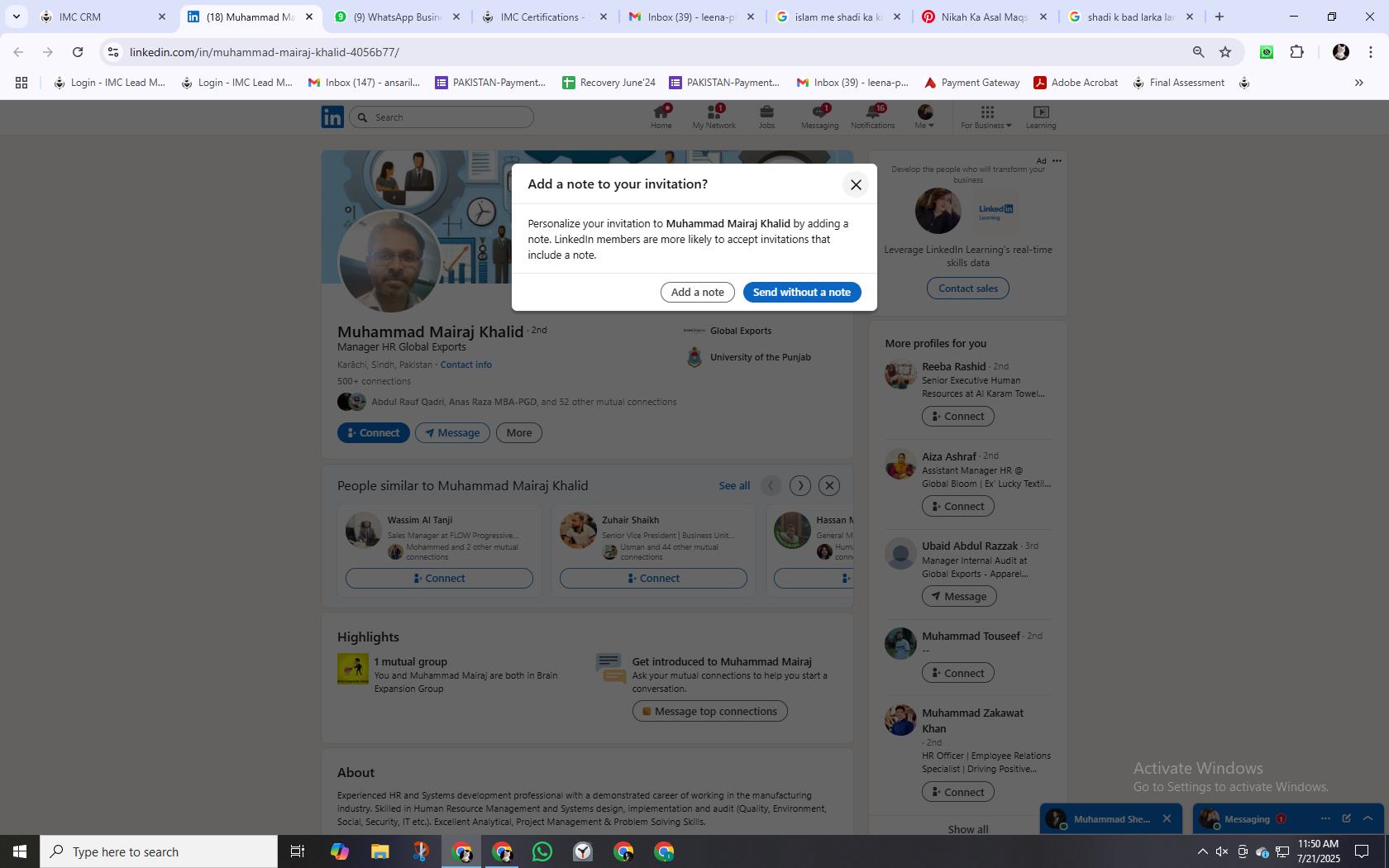Click the LinkedIn logo
Image resolution: width=1389 pixels, height=868 pixels.
point(332,117)
